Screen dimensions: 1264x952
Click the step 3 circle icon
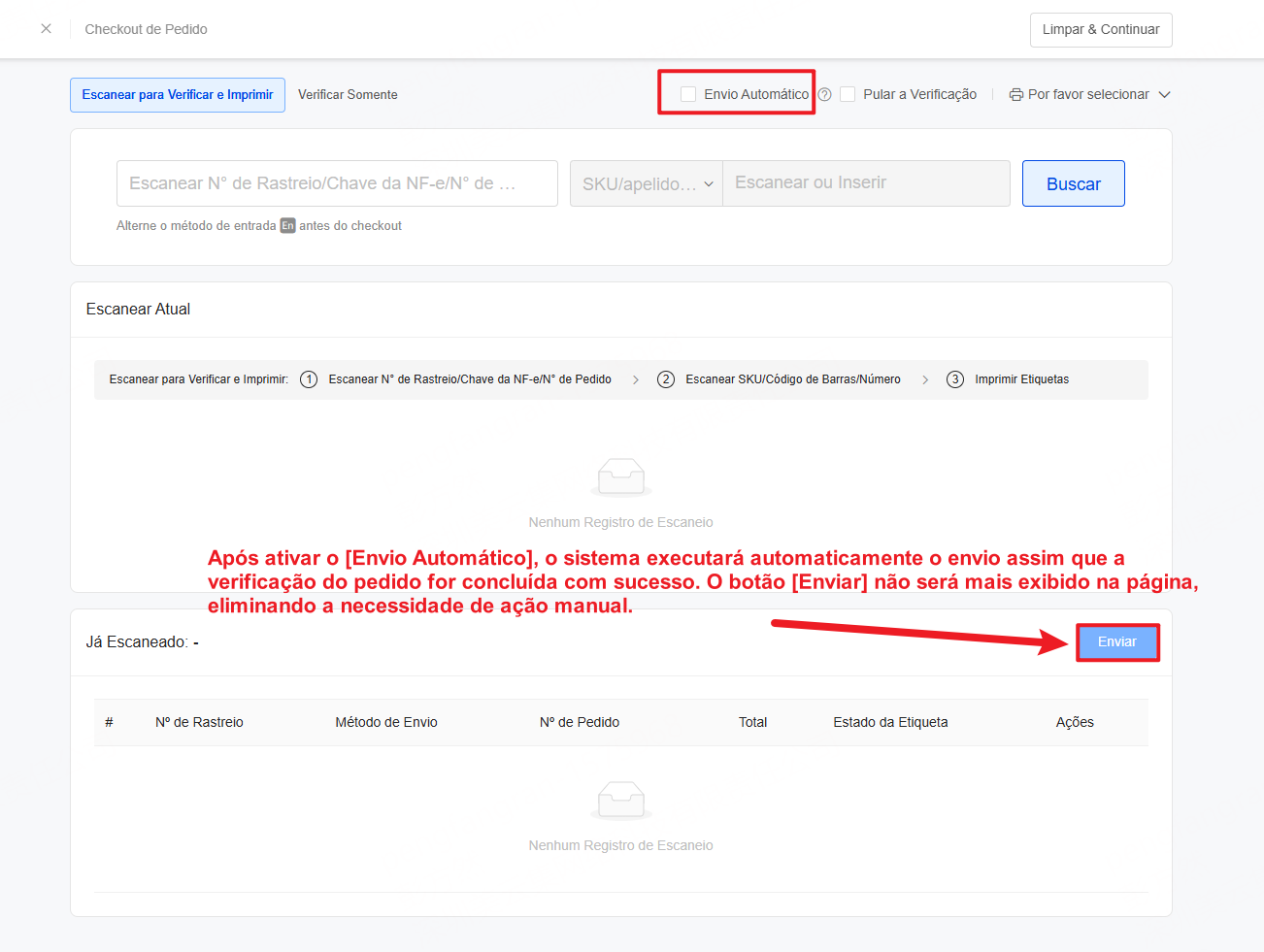[x=955, y=379]
